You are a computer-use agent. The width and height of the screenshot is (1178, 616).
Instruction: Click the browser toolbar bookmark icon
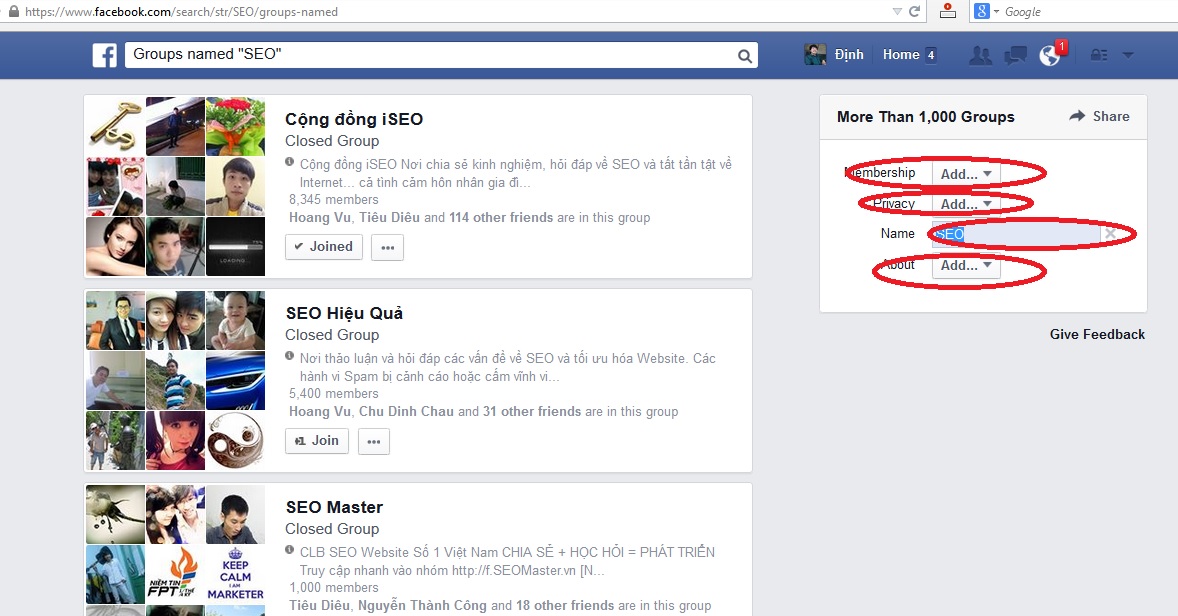pos(948,11)
